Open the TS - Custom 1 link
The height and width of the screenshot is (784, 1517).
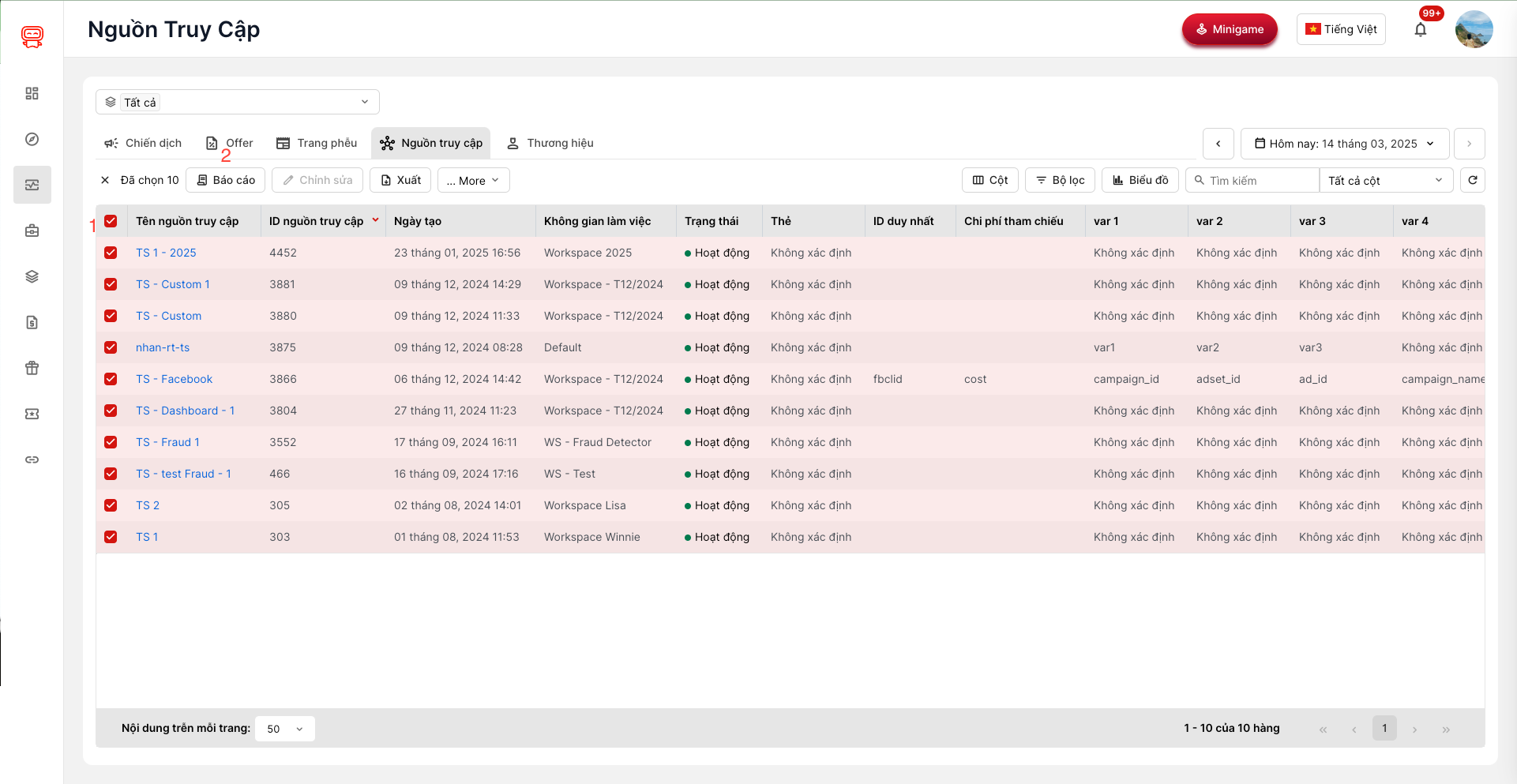172,284
